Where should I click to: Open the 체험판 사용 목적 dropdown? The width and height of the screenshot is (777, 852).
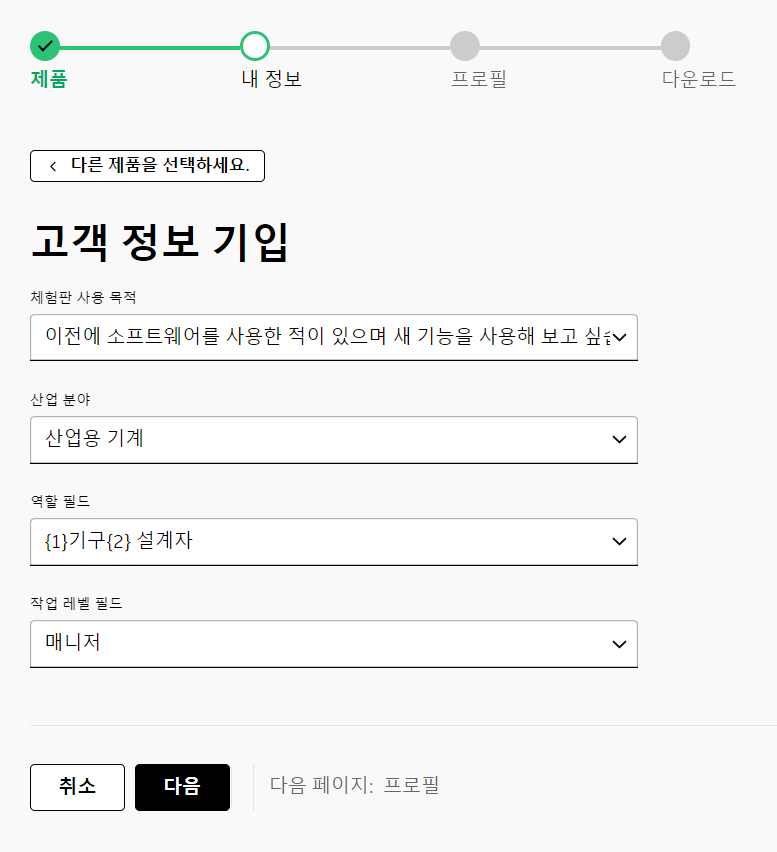pos(334,337)
